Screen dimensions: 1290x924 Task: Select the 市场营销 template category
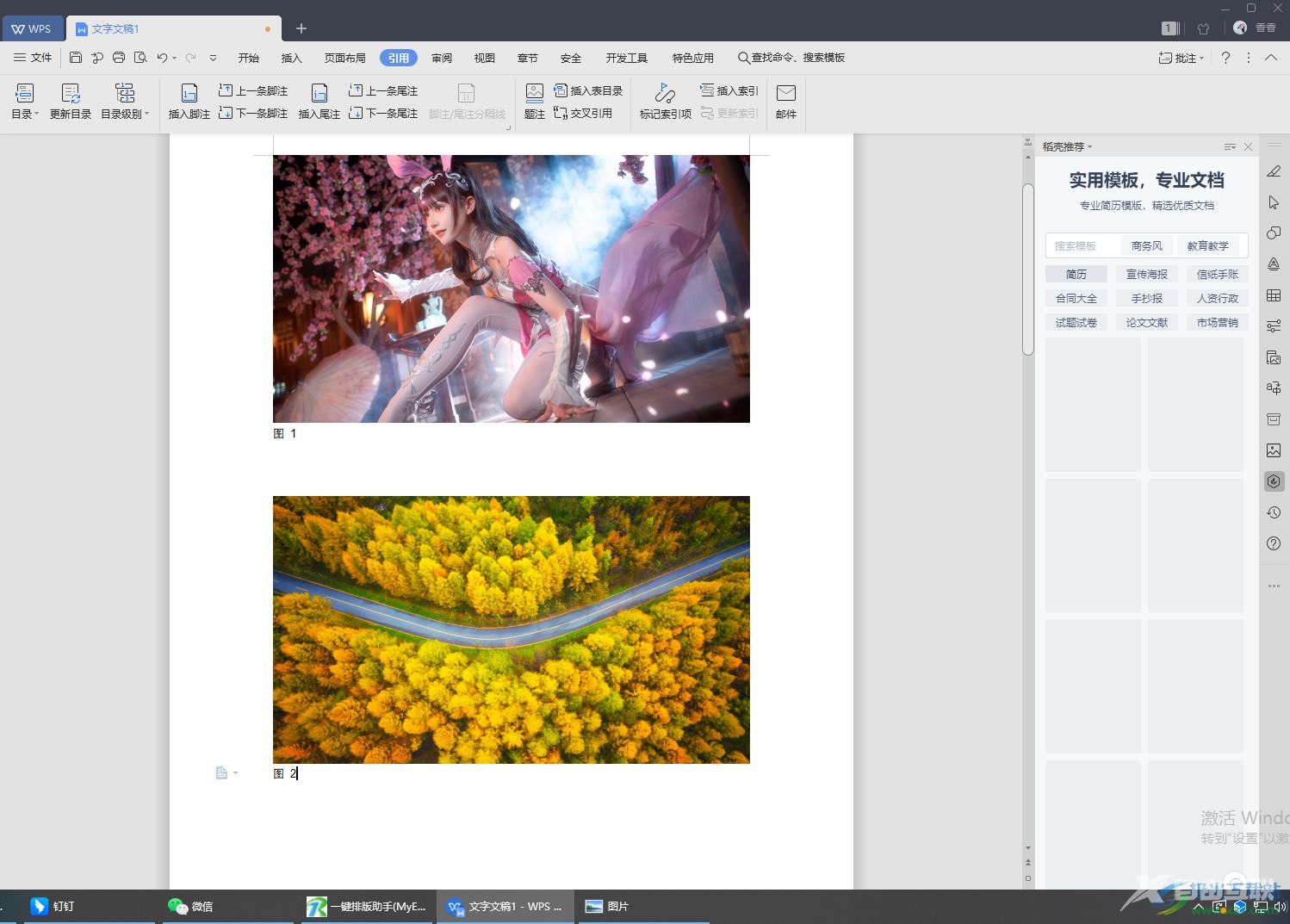click(1218, 322)
